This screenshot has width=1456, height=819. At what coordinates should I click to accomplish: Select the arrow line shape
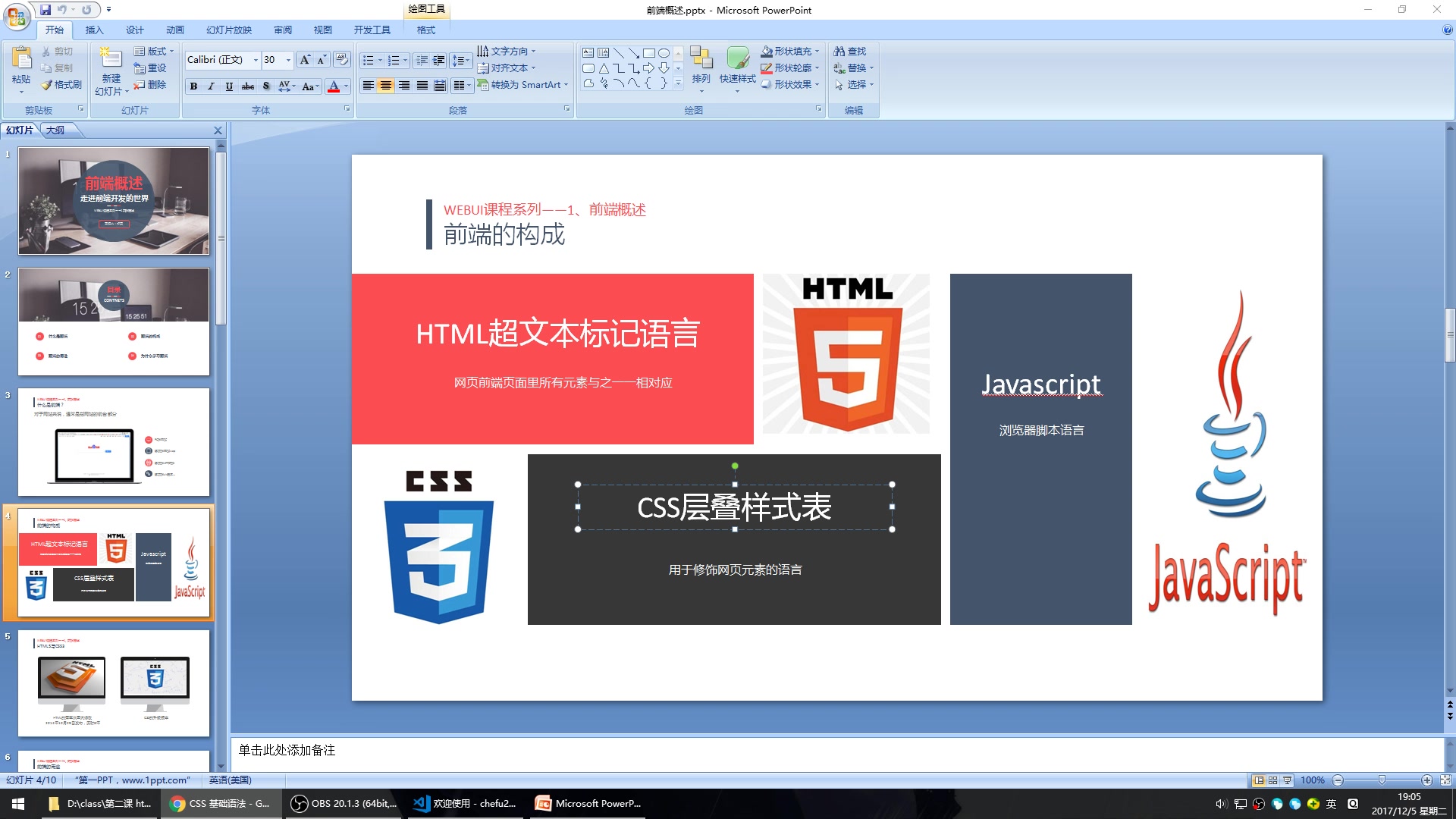634,52
